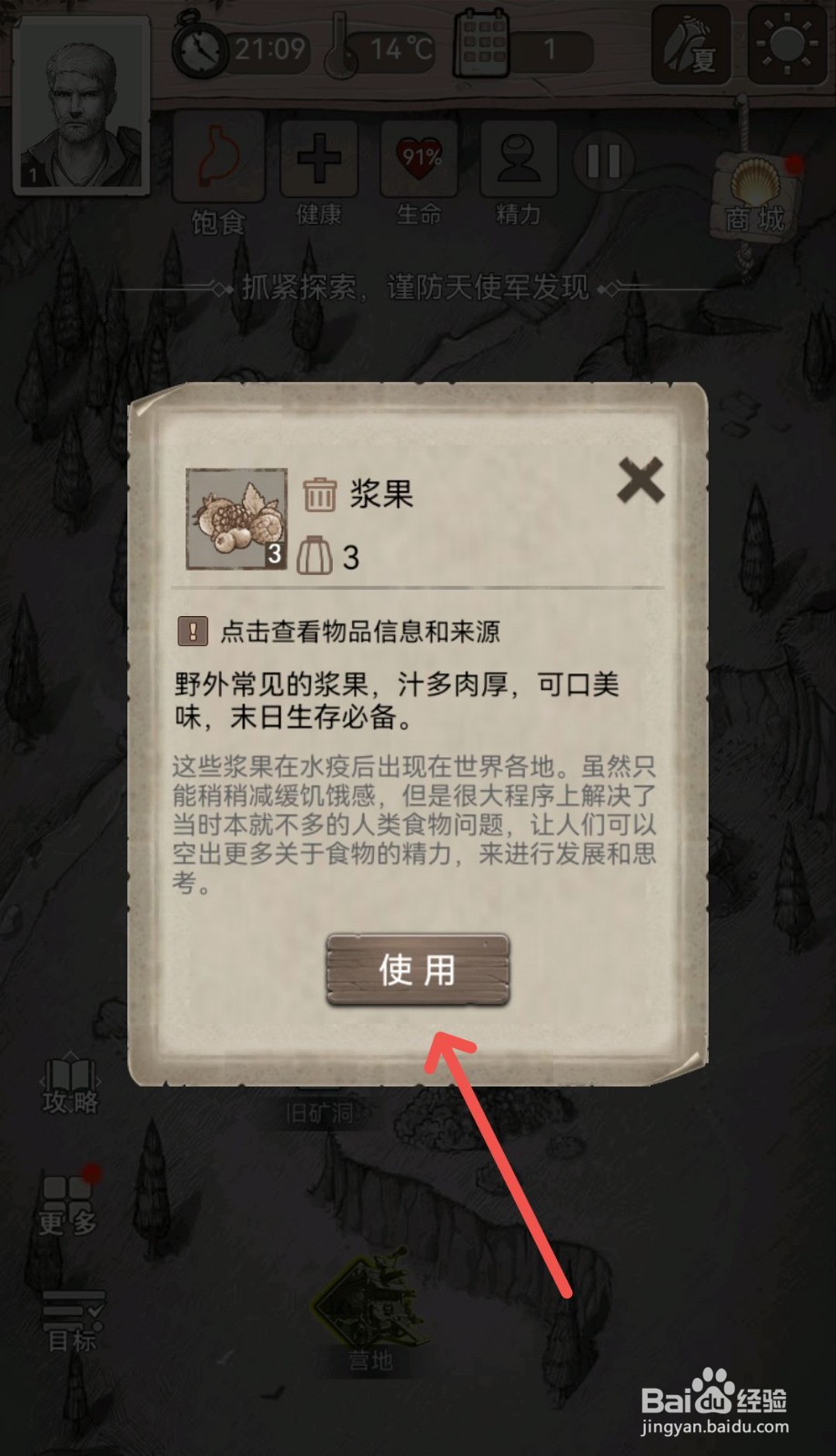Pause the game with pause button
Viewport: 836px width, 1456px height.
coord(604,162)
